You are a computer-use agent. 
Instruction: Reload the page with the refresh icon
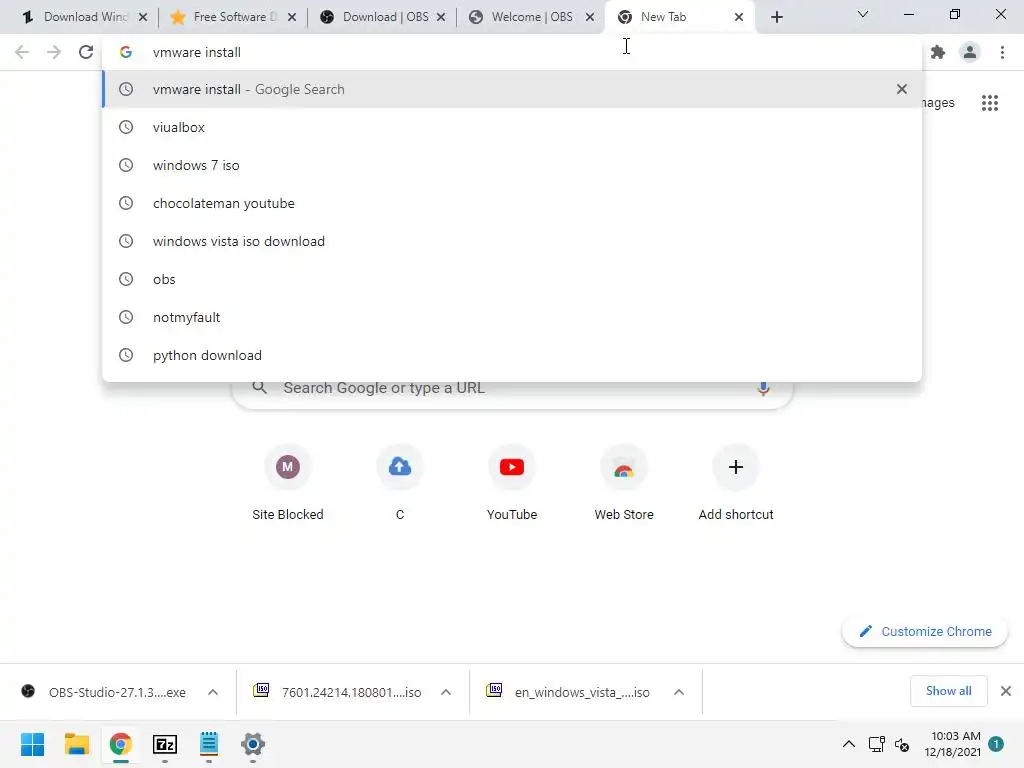point(86,52)
